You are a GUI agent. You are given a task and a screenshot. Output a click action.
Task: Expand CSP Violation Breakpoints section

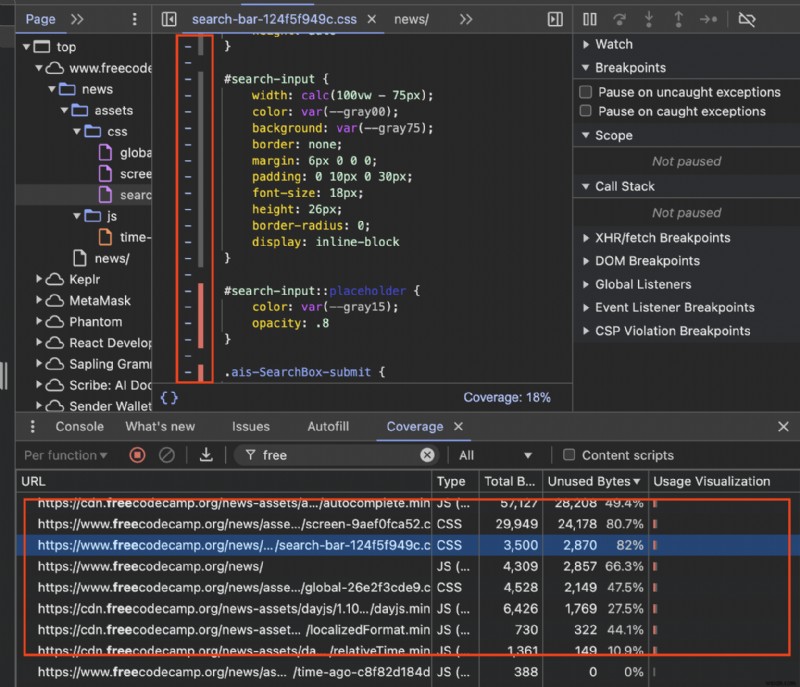(586, 331)
